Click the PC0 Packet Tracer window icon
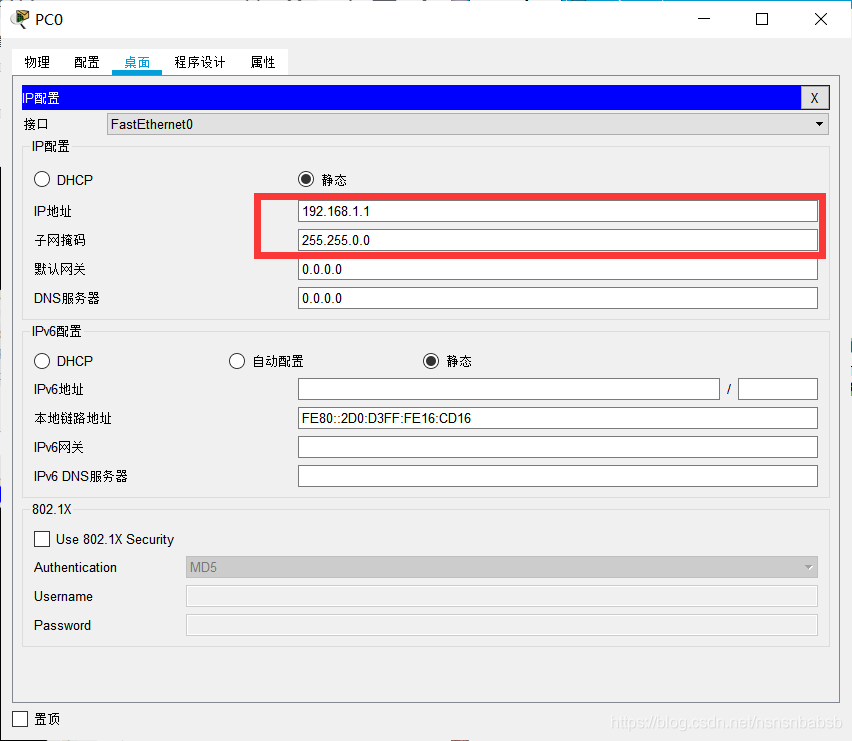852x741 pixels. point(20,19)
